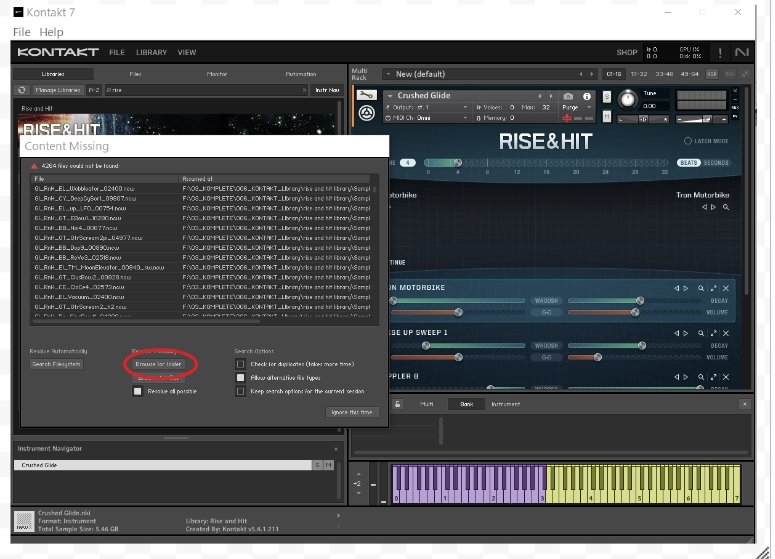
Task: Clear the library search field X
Action: point(304,90)
